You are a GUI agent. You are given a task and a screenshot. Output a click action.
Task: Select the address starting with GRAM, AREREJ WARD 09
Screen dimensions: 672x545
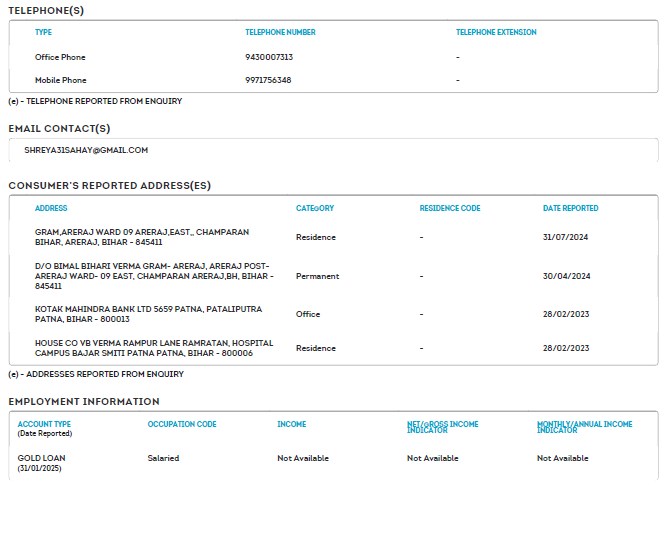point(142,237)
